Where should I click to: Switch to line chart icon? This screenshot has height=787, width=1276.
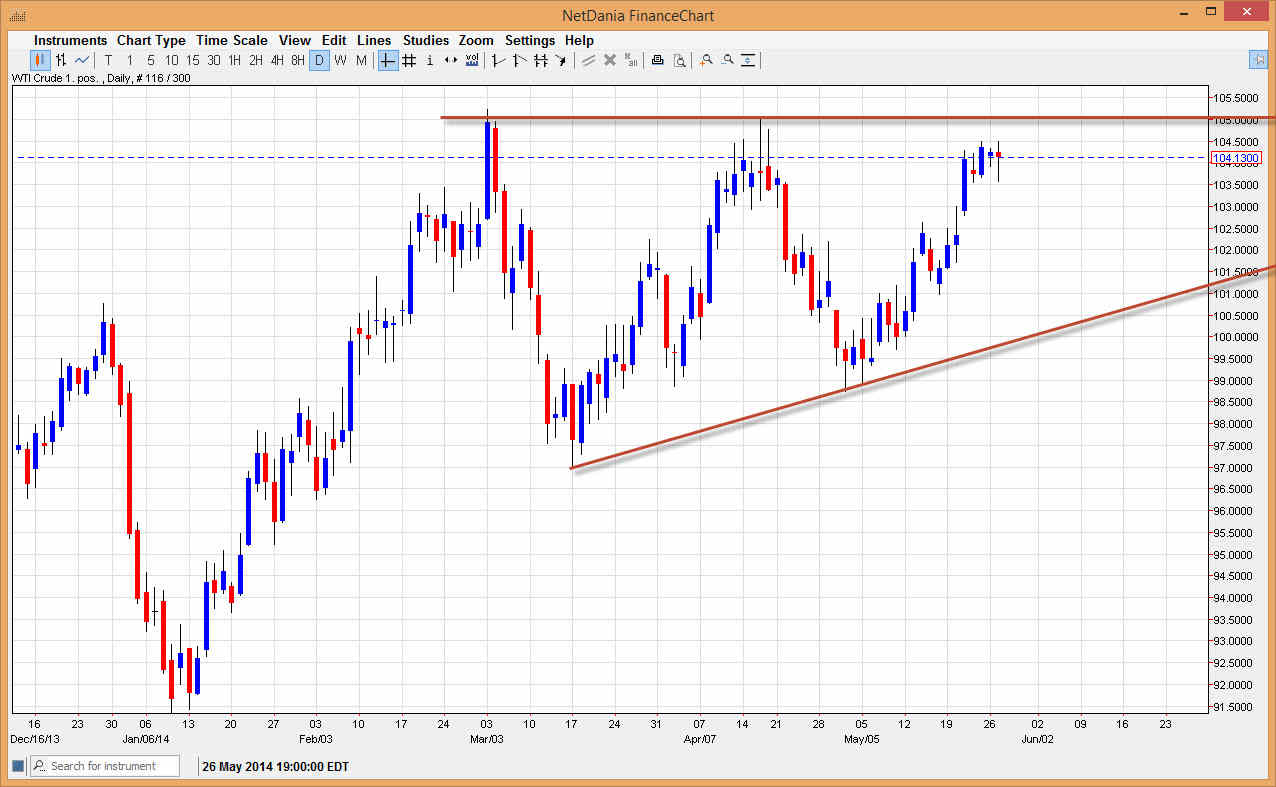(x=82, y=60)
